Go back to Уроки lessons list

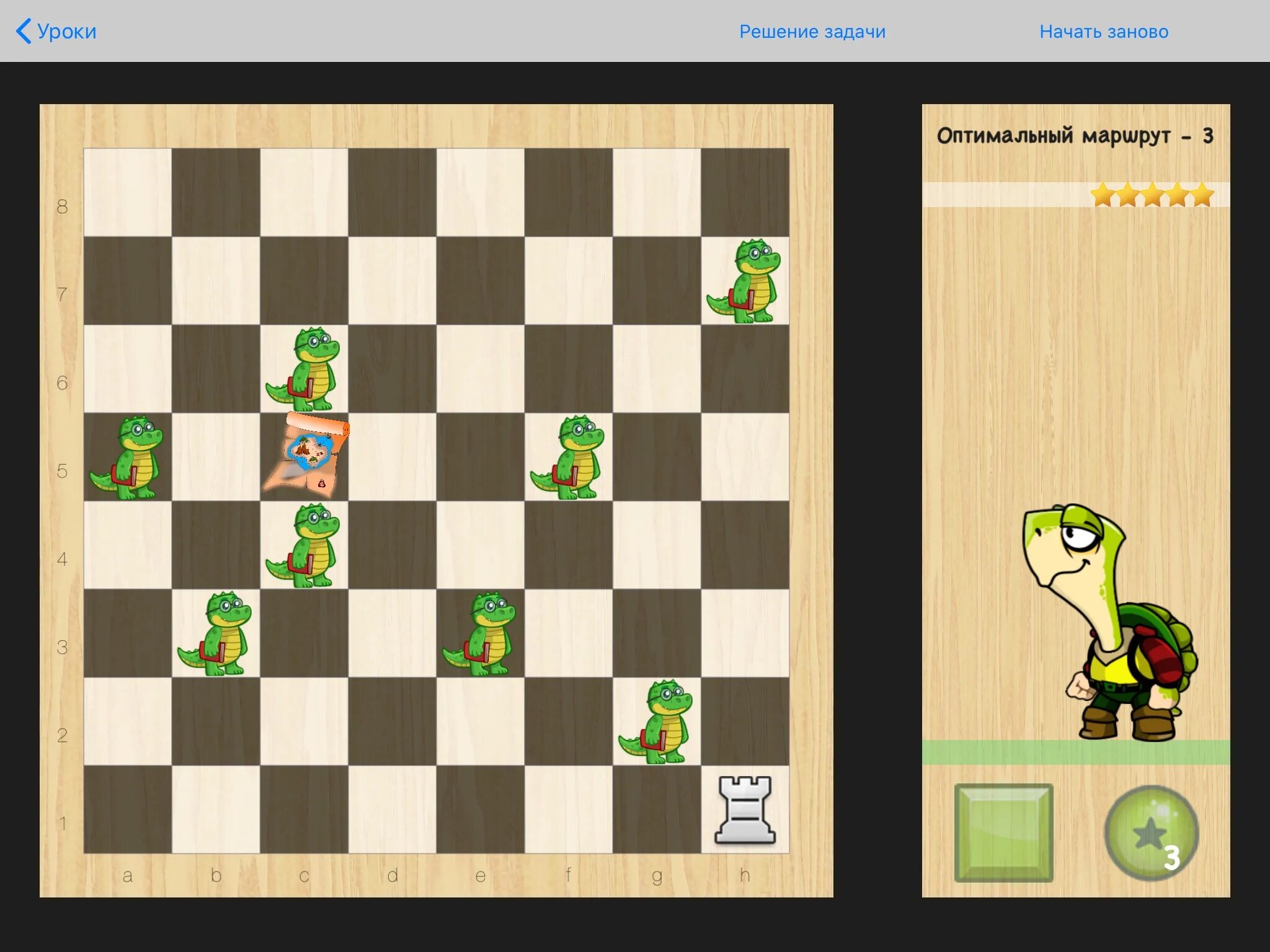click(x=56, y=31)
